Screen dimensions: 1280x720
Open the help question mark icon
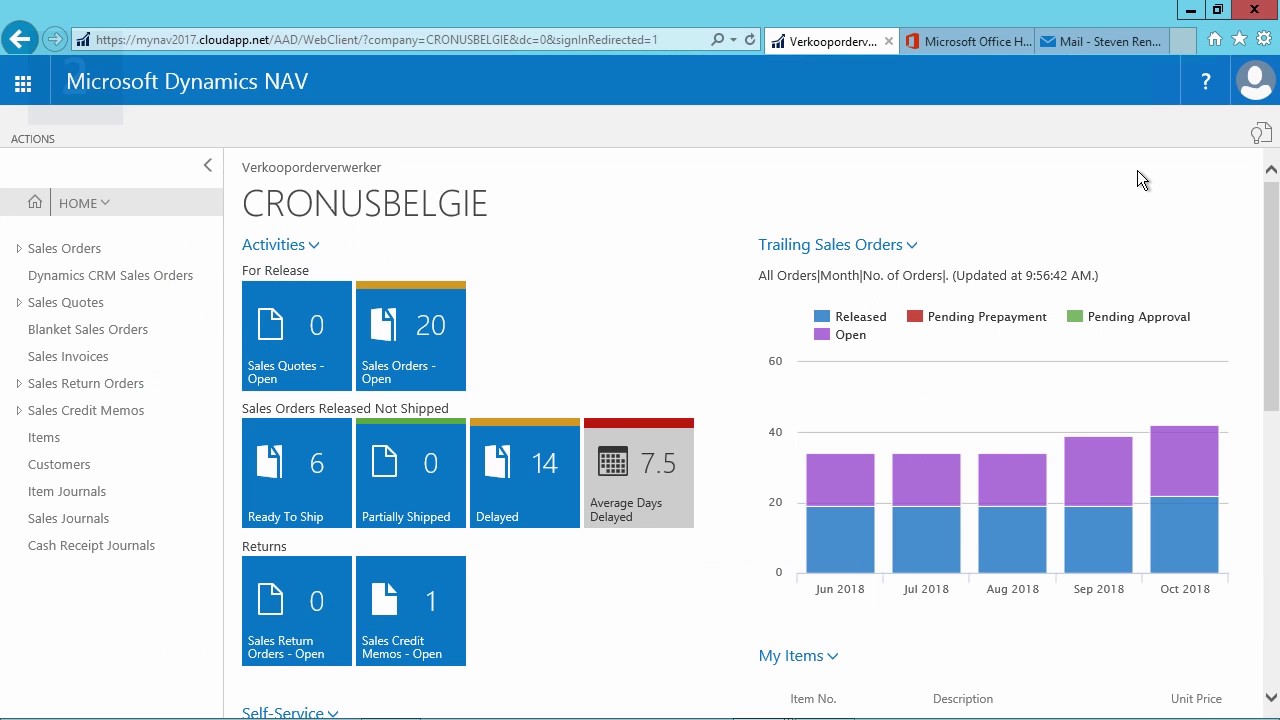(1206, 82)
